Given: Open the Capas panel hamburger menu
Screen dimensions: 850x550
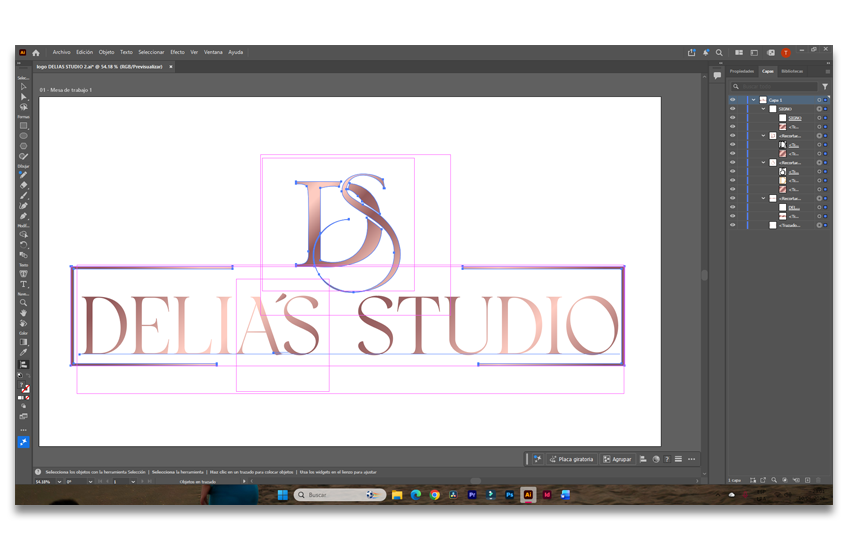Looking at the screenshot, I should click(x=828, y=72).
